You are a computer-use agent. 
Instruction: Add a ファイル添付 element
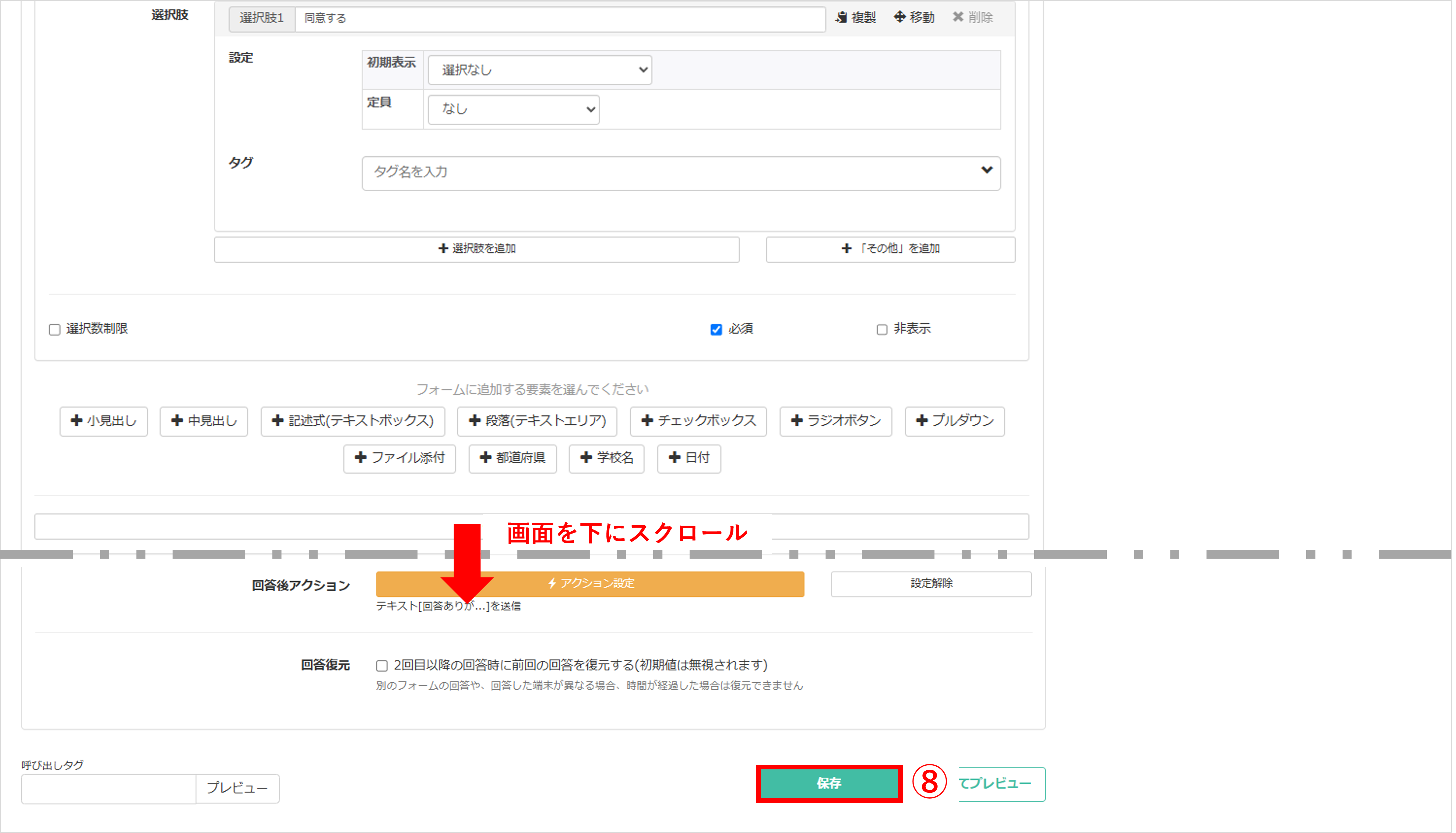(399, 459)
